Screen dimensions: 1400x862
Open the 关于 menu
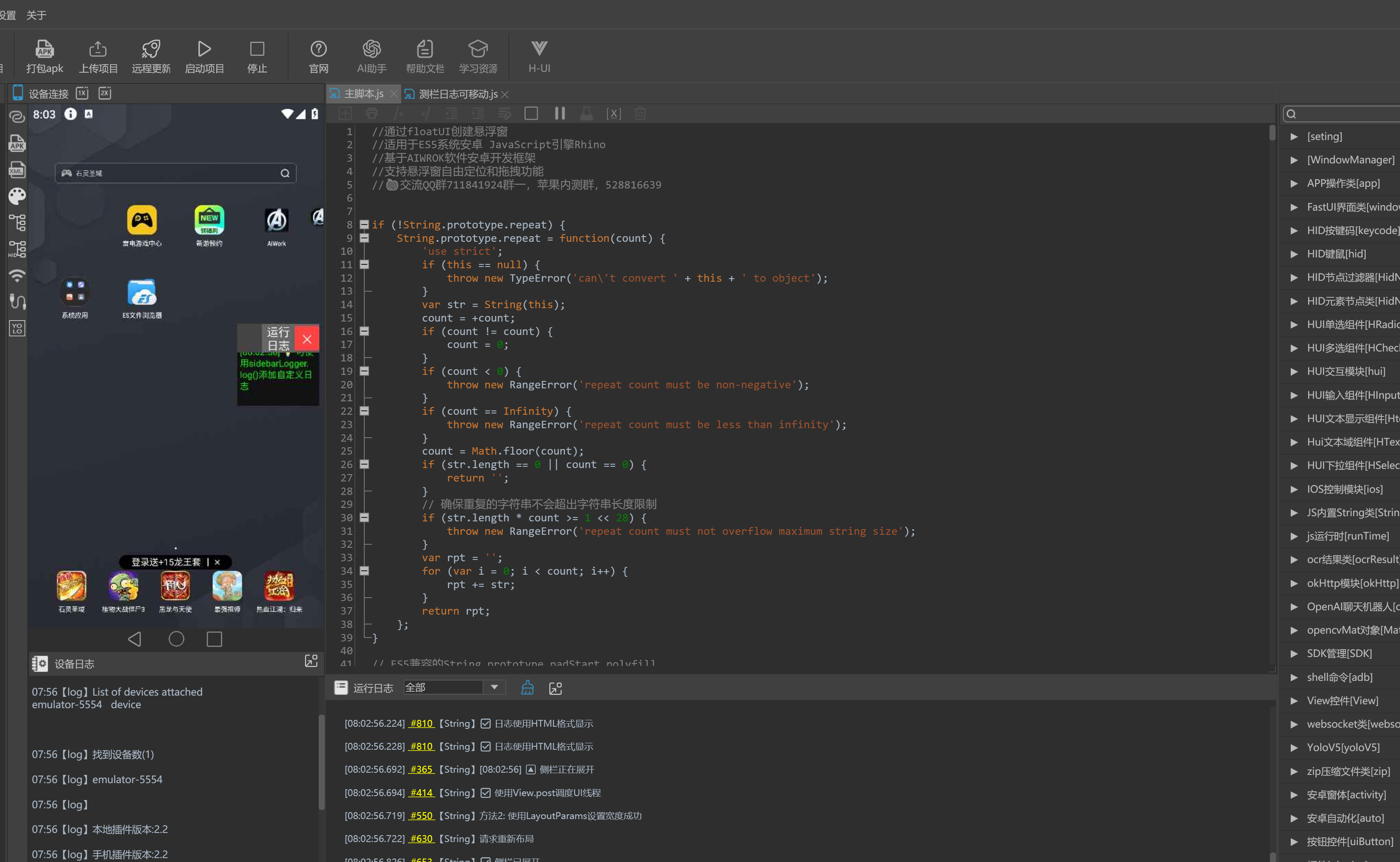[36, 15]
